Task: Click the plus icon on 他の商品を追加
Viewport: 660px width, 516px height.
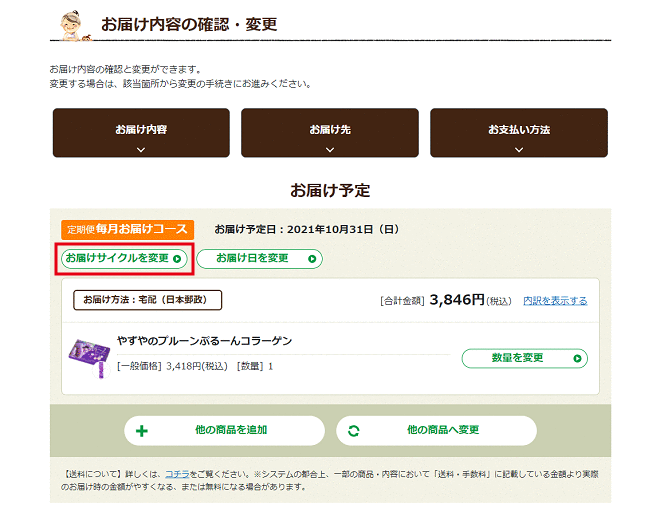Action: coord(142,431)
